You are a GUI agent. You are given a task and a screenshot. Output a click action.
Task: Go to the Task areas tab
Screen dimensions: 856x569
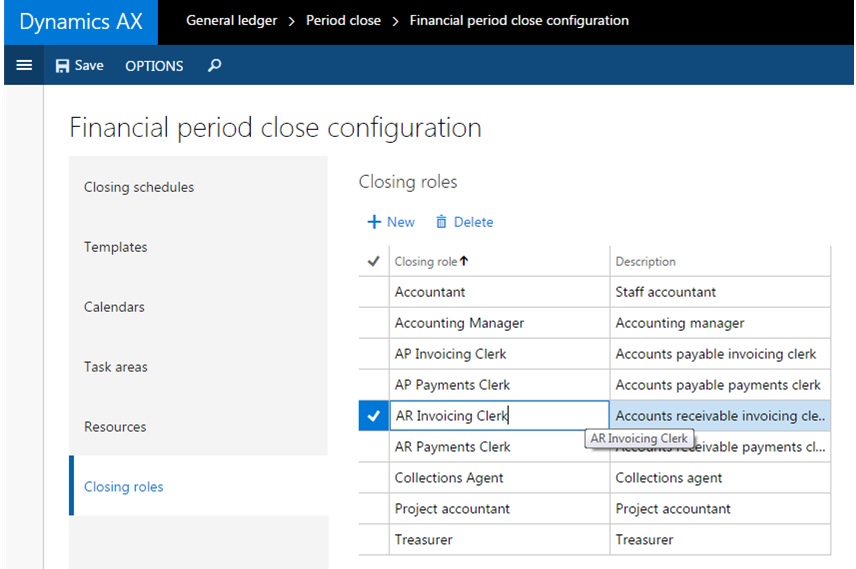tap(116, 367)
